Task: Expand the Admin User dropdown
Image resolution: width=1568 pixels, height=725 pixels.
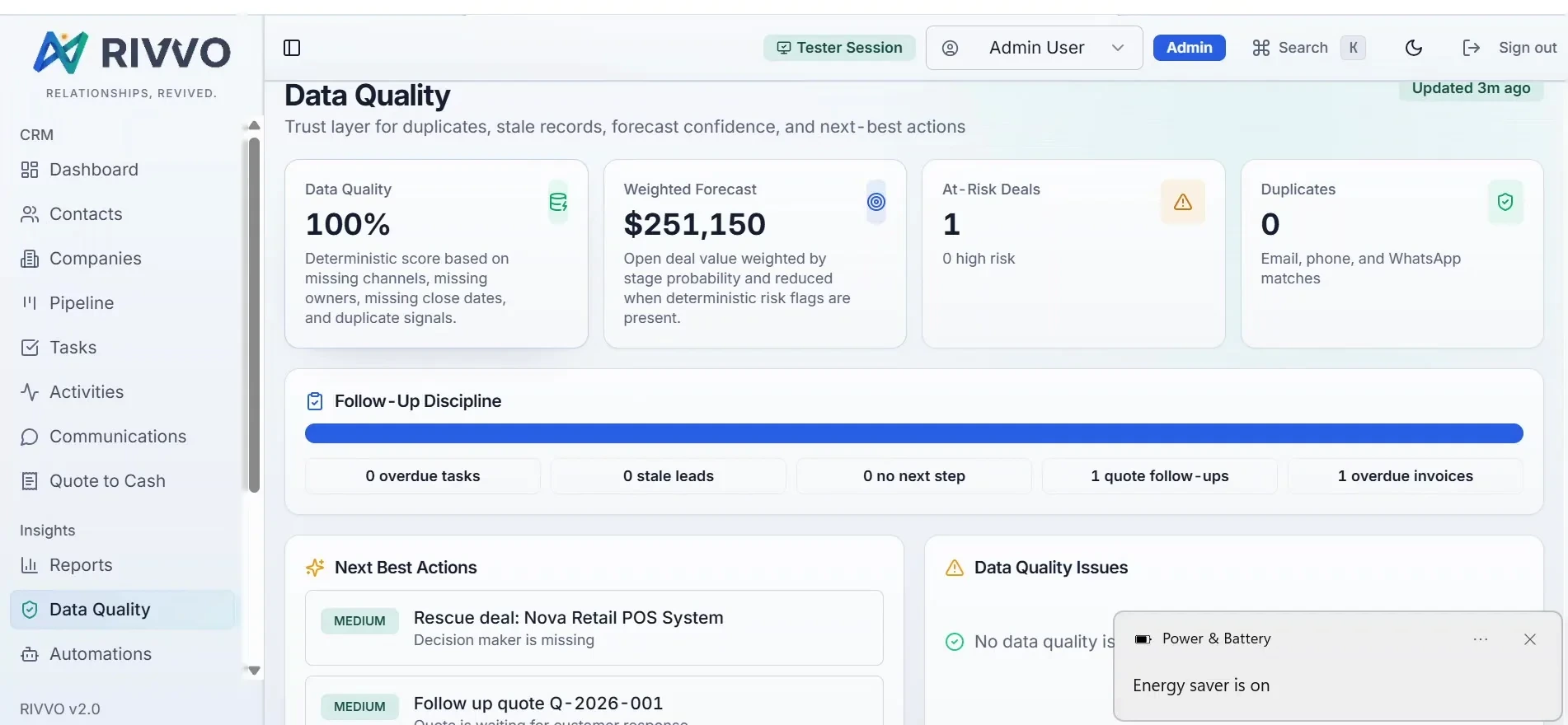Action: pos(1034,48)
